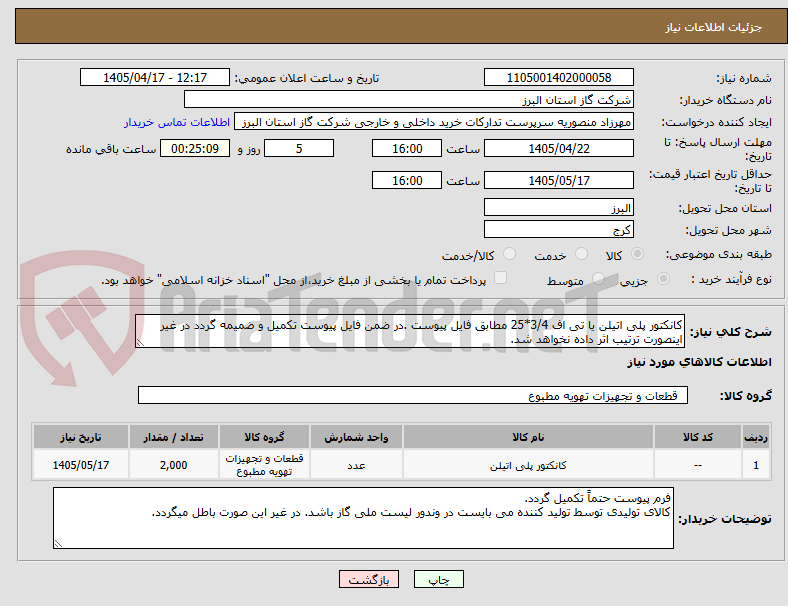788x606 pixels.
Task: Click the price validity date 1405/05/17 field
Action: [558, 180]
